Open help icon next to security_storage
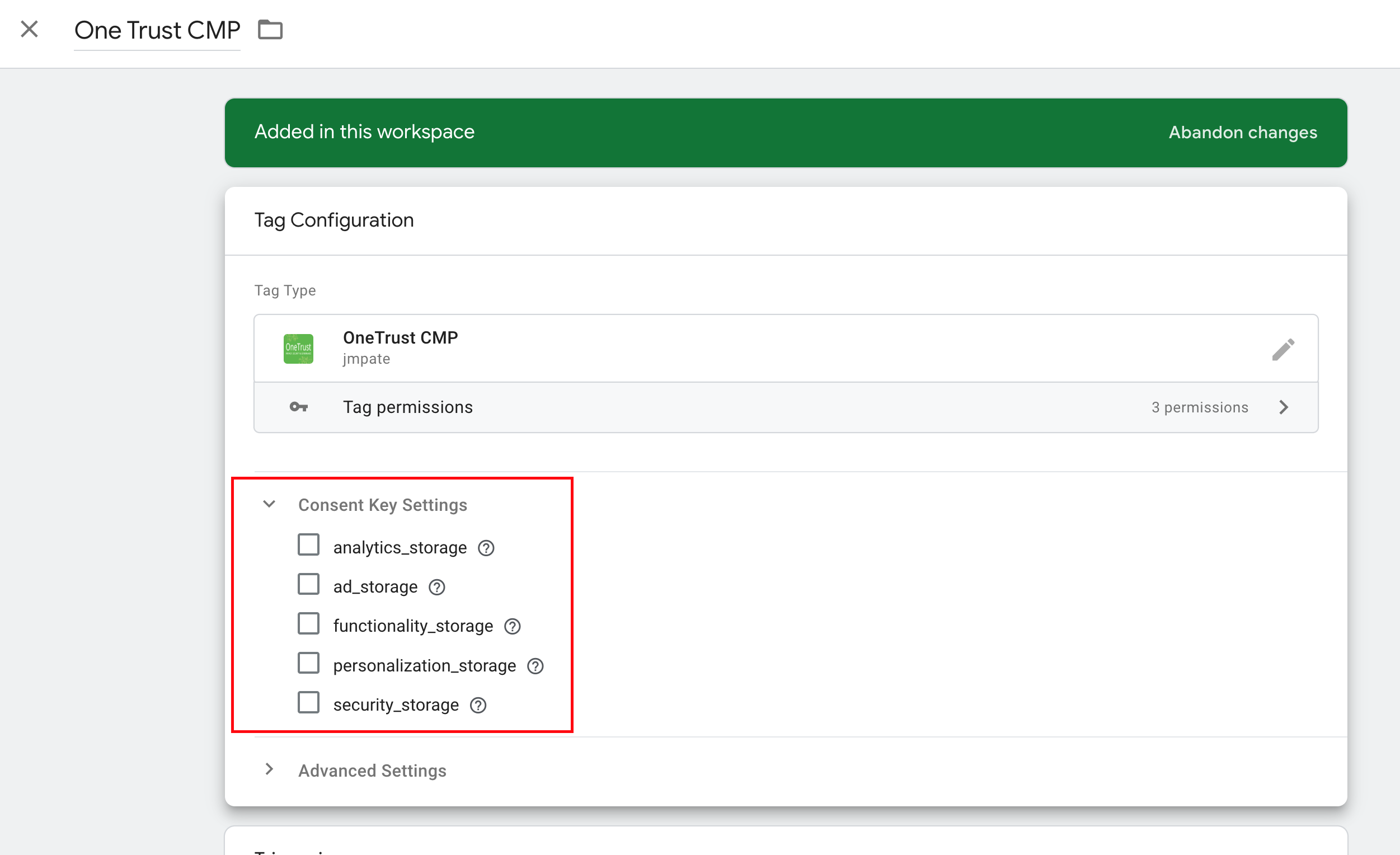 click(x=478, y=705)
